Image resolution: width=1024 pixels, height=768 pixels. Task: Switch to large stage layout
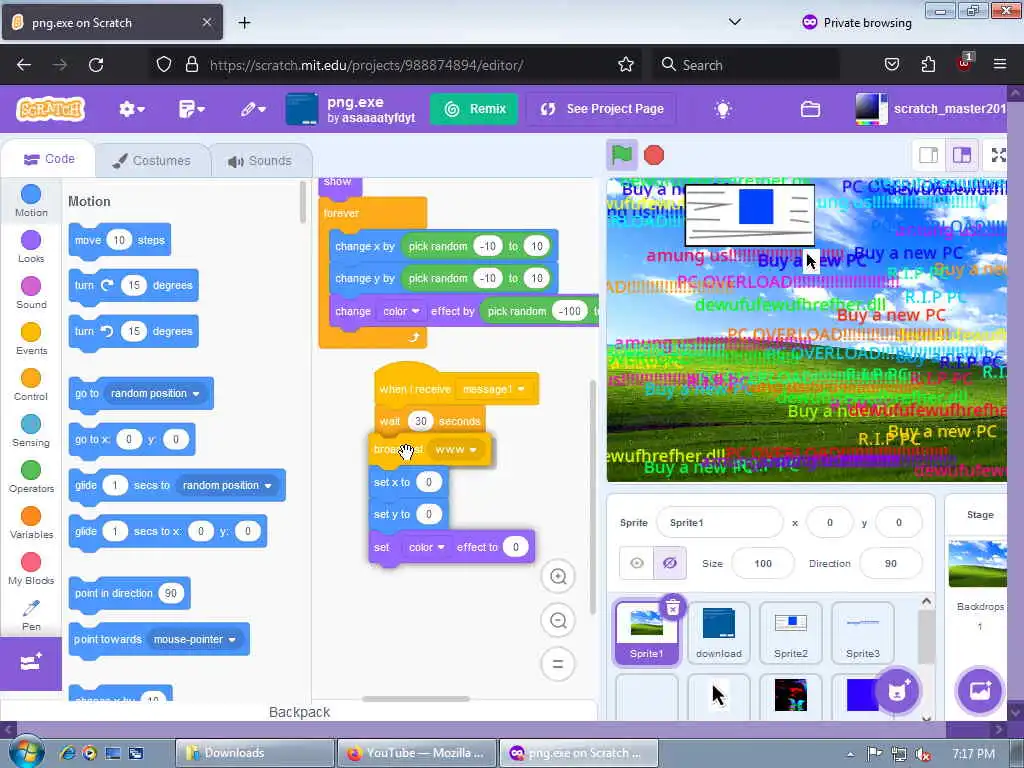tap(962, 155)
